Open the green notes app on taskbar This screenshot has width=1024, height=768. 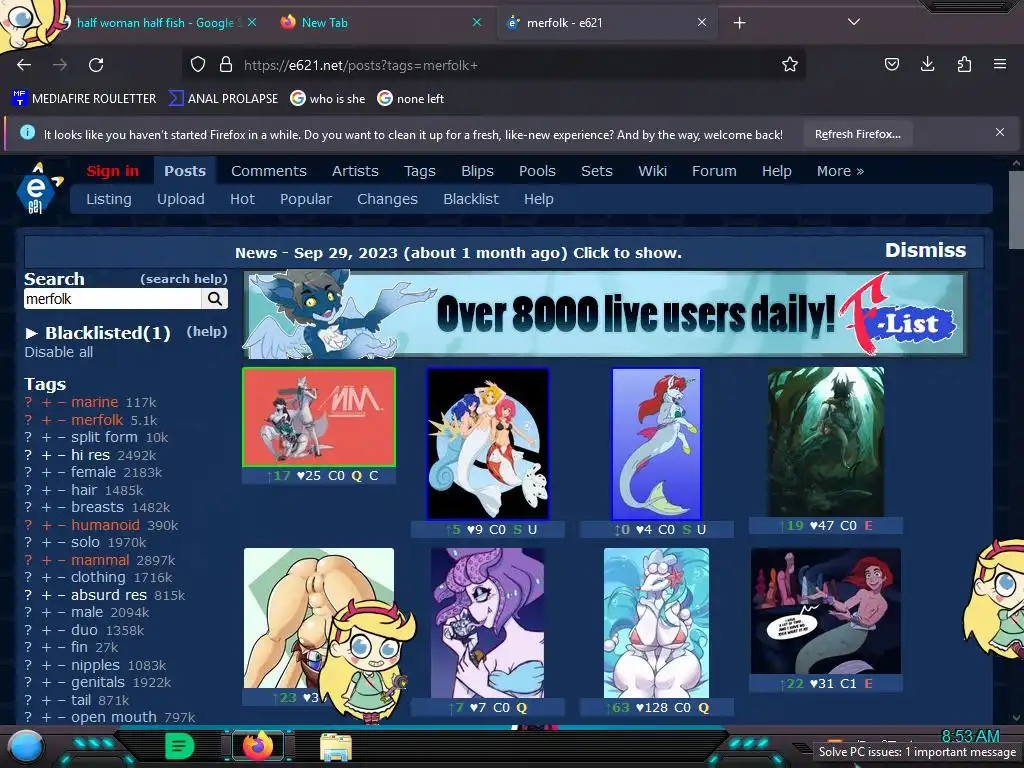pos(180,746)
